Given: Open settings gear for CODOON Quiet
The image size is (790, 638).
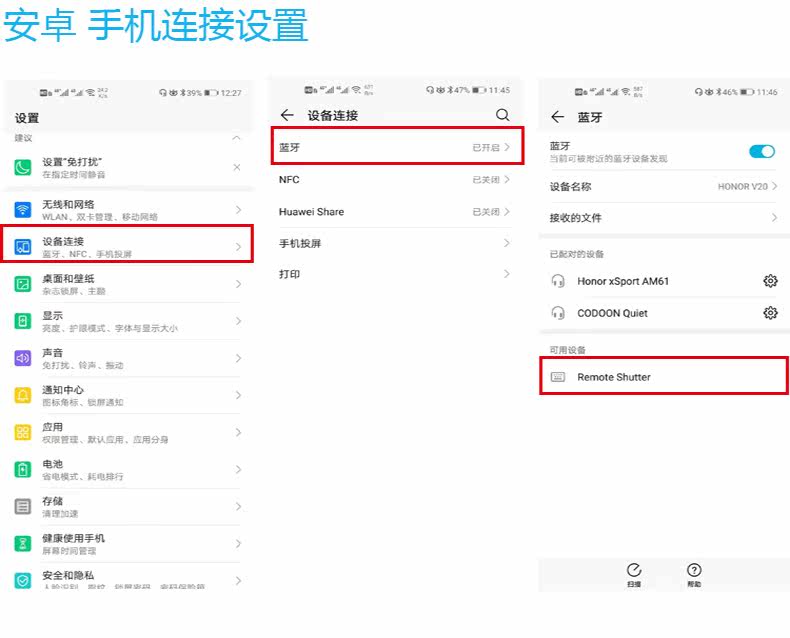Looking at the screenshot, I should [770, 313].
